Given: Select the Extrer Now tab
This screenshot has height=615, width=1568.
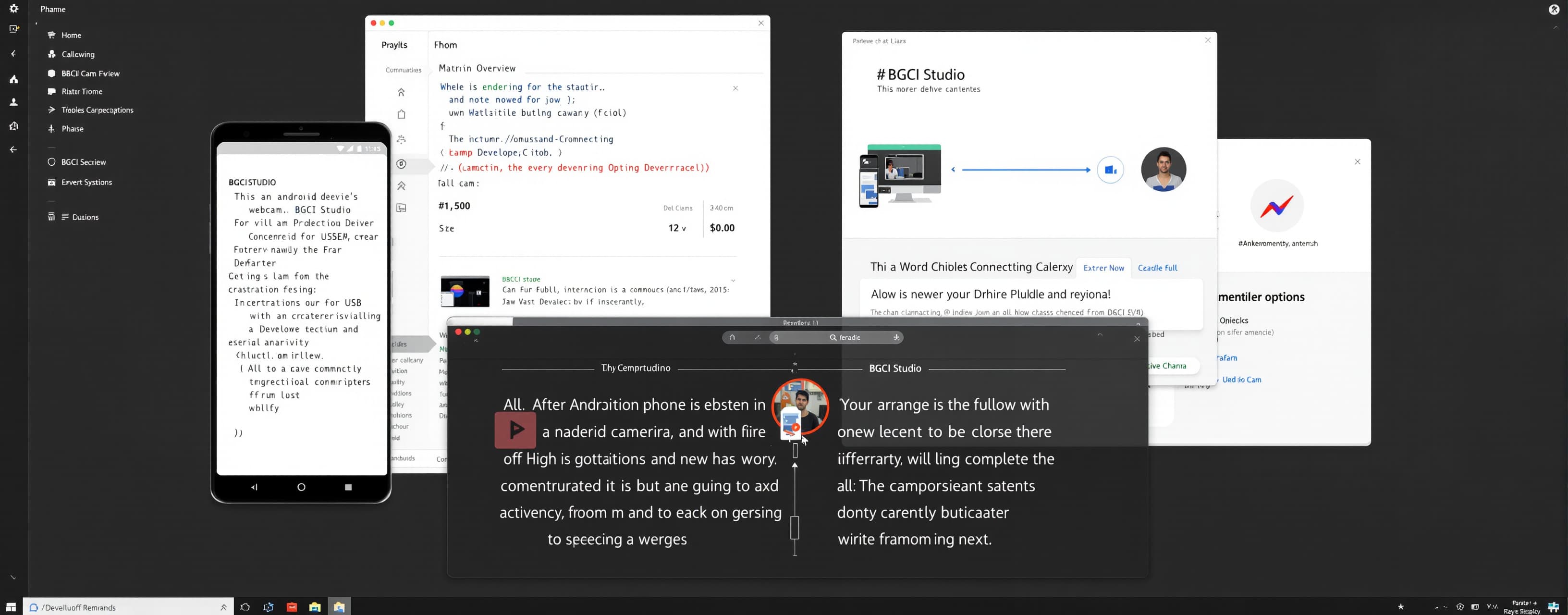Looking at the screenshot, I should tap(1103, 268).
